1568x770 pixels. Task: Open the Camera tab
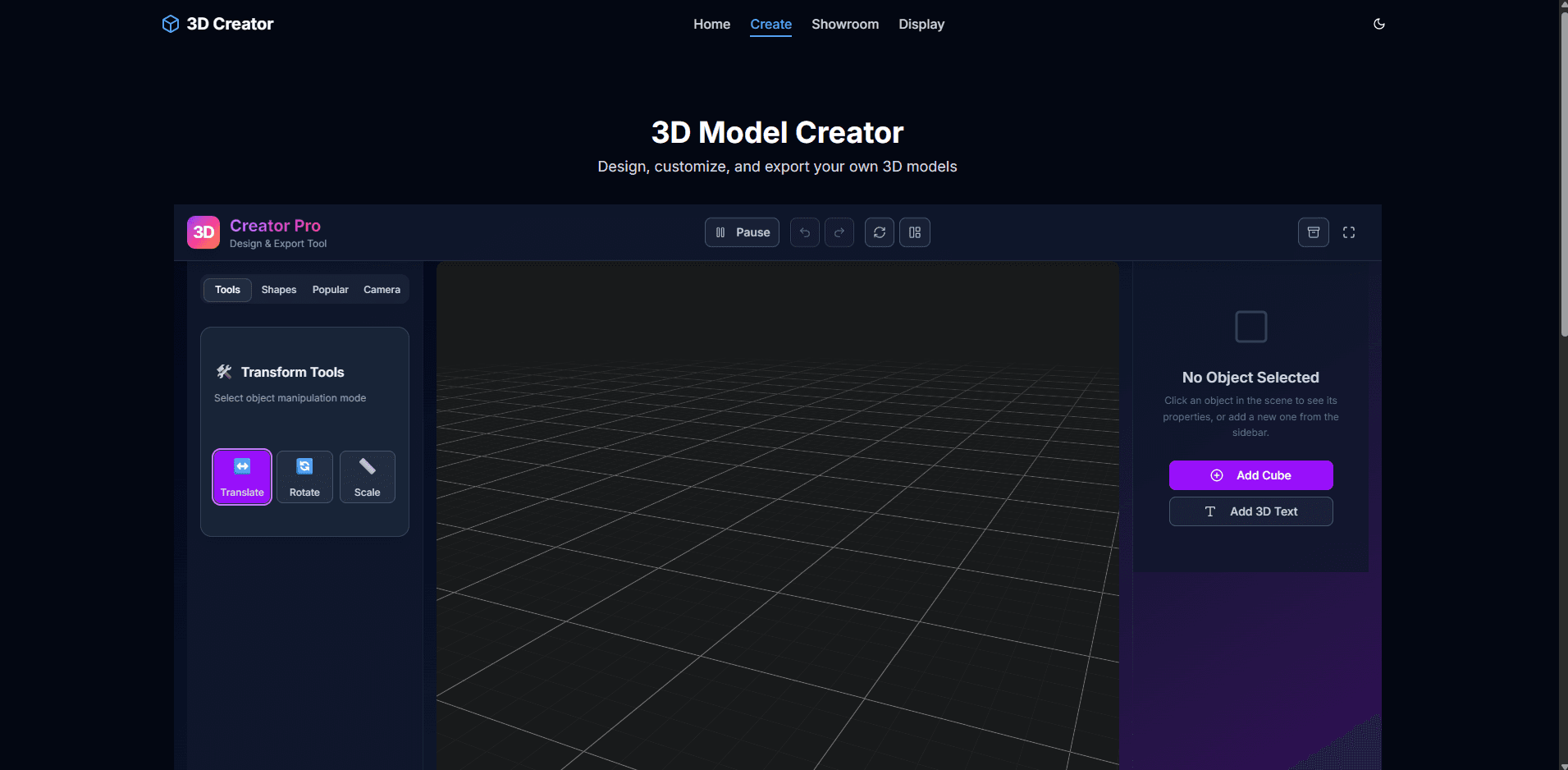coord(381,289)
